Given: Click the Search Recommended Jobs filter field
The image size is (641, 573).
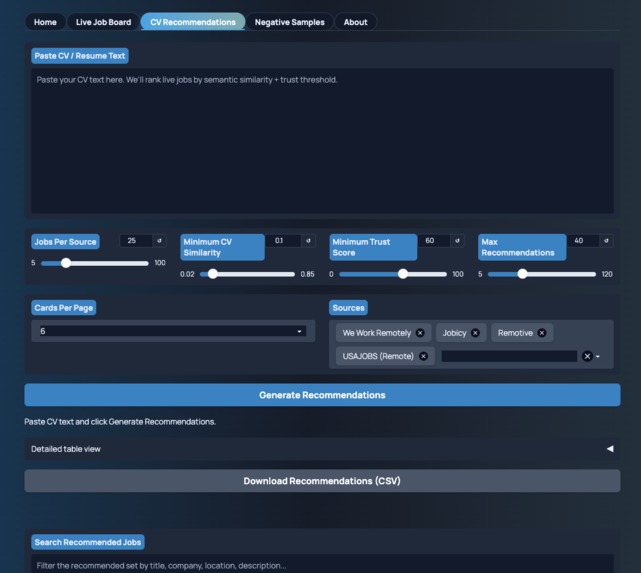Looking at the screenshot, I should point(322,566).
